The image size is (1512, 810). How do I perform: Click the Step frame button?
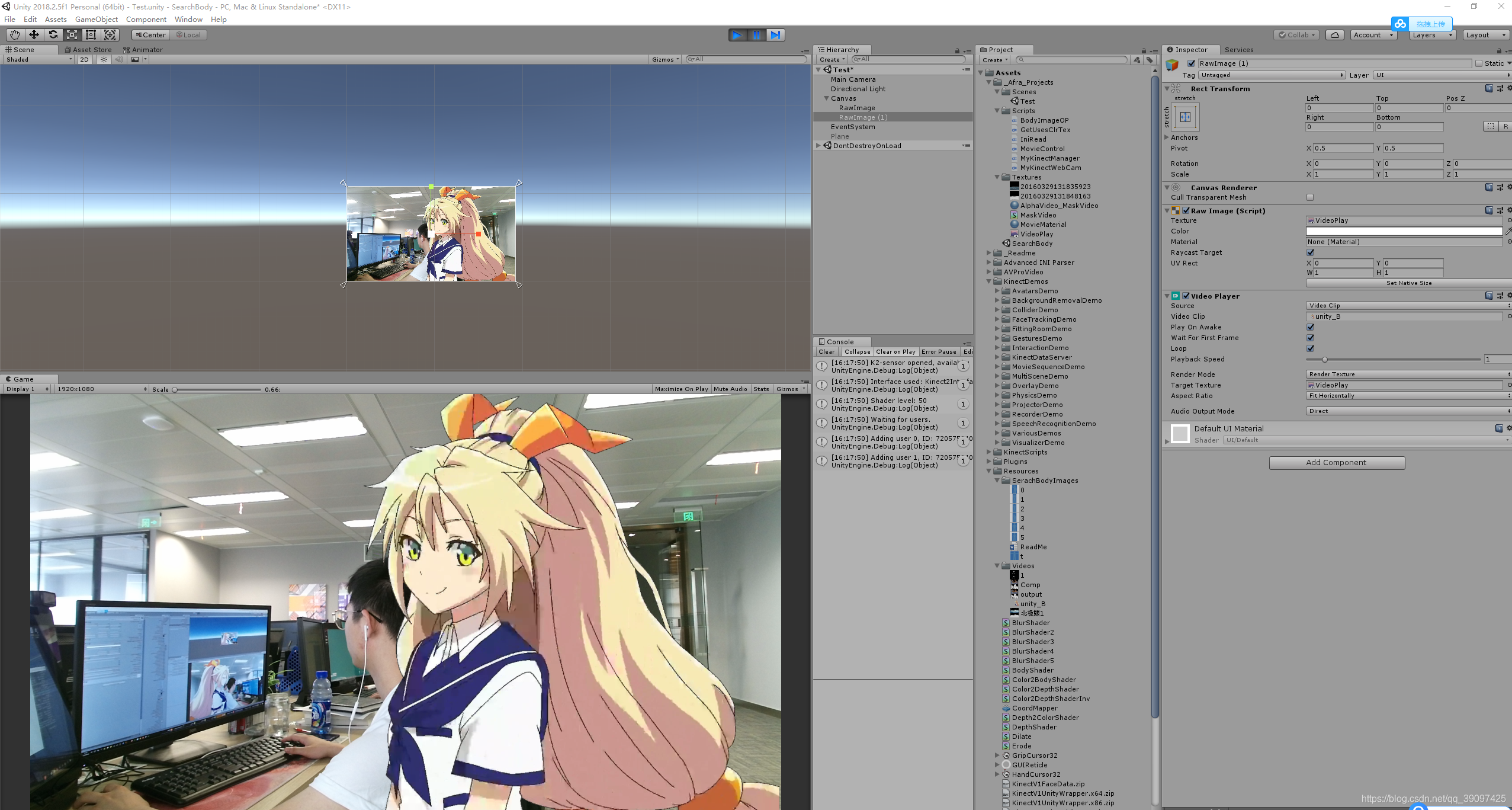coord(775,35)
